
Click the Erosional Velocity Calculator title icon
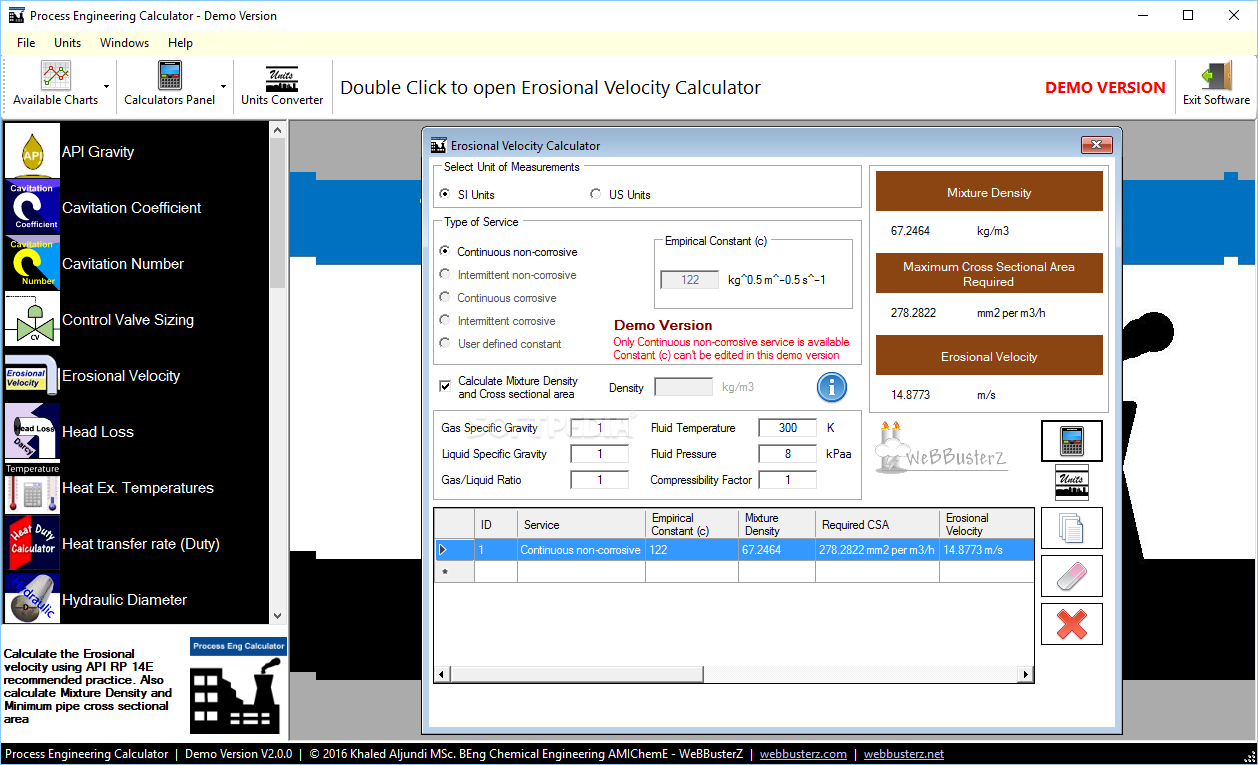click(x=438, y=145)
